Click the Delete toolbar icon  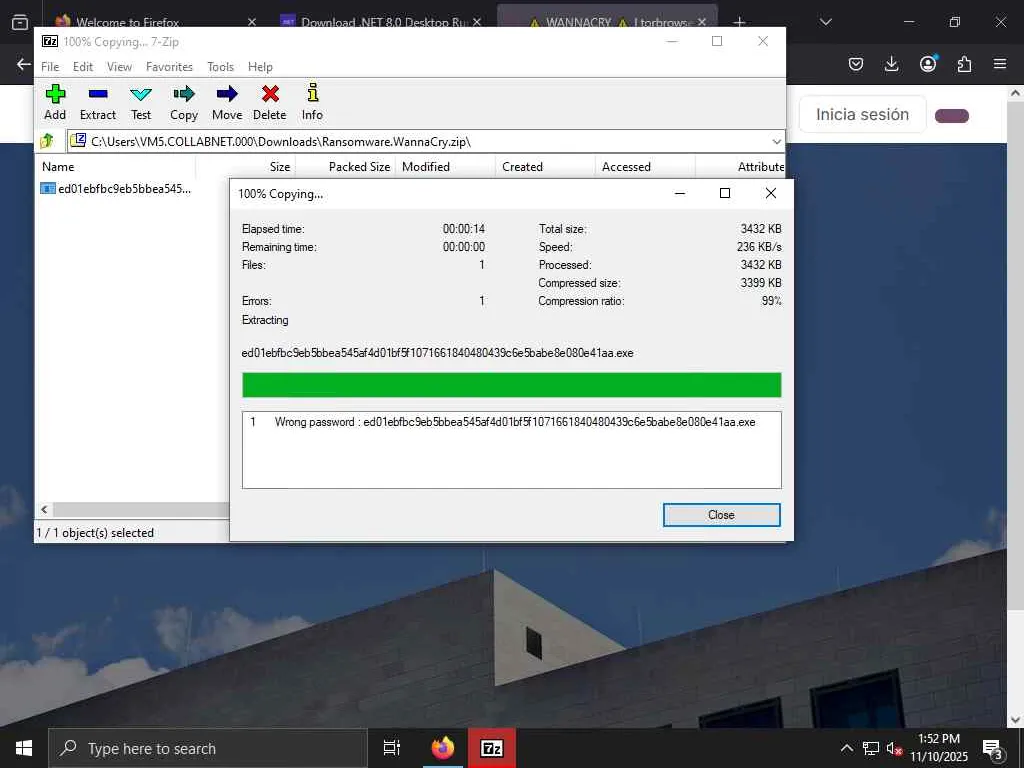click(x=270, y=103)
